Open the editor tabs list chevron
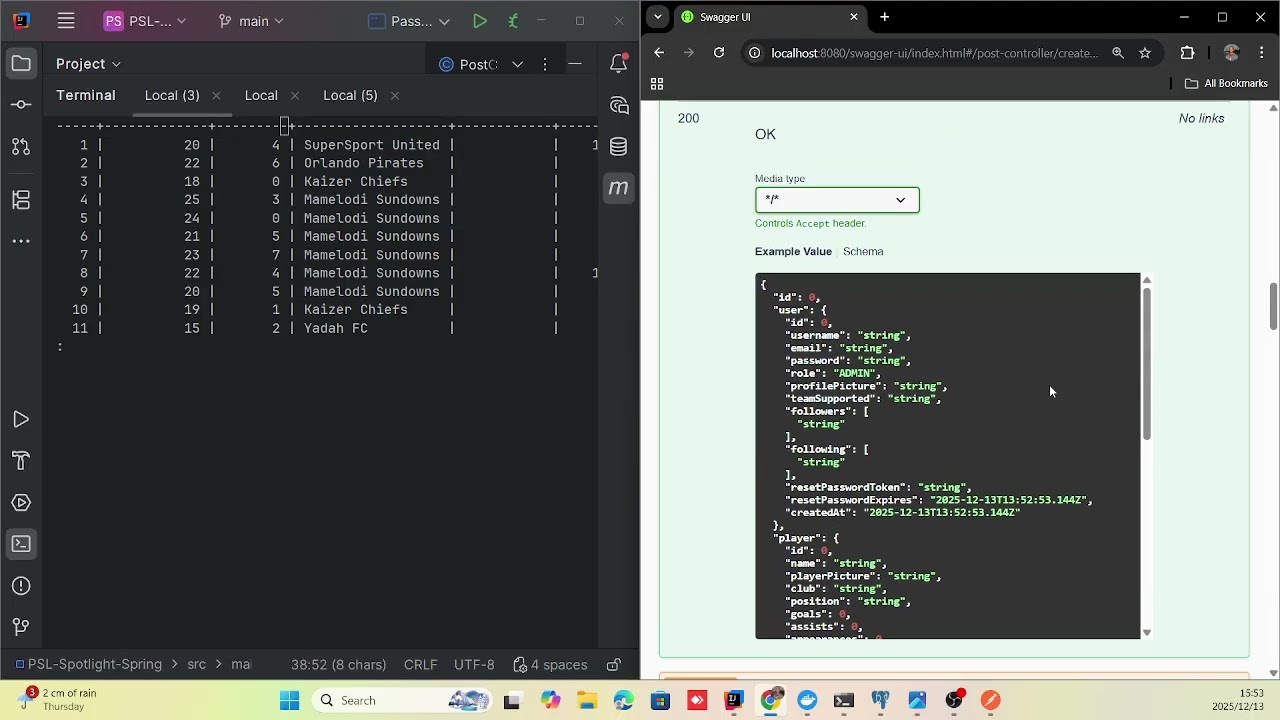 pos(517,64)
